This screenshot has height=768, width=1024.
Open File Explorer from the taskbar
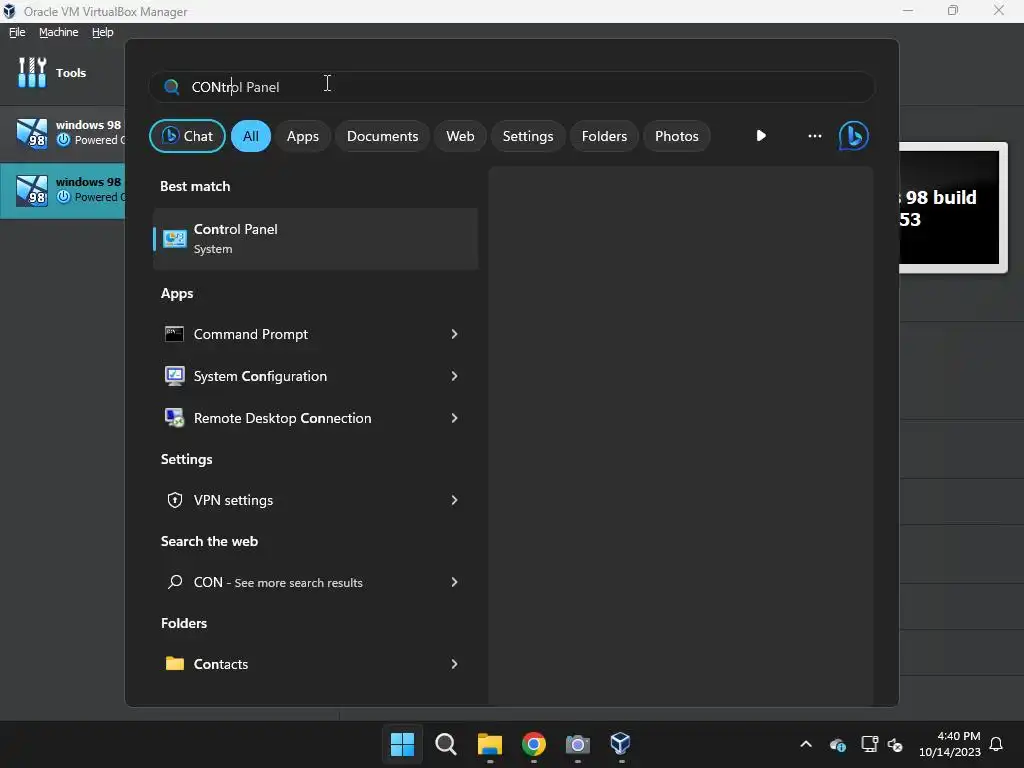(490, 744)
